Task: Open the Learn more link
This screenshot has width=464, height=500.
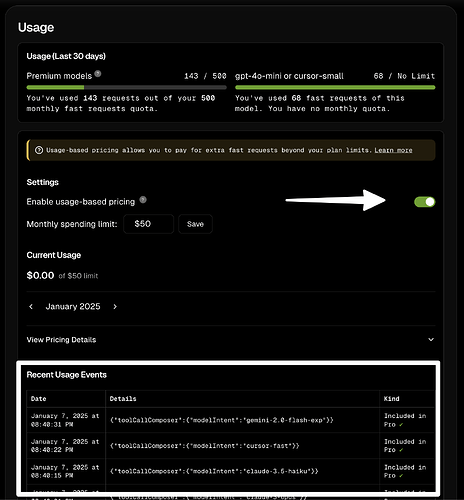Action: click(393, 150)
